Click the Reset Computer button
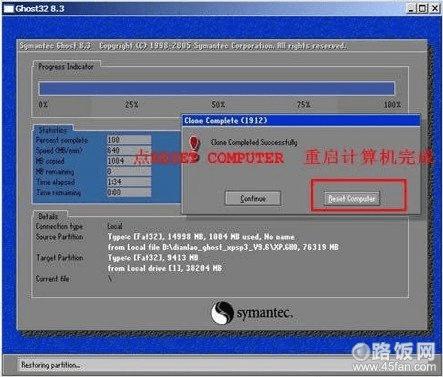 (352, 199)
